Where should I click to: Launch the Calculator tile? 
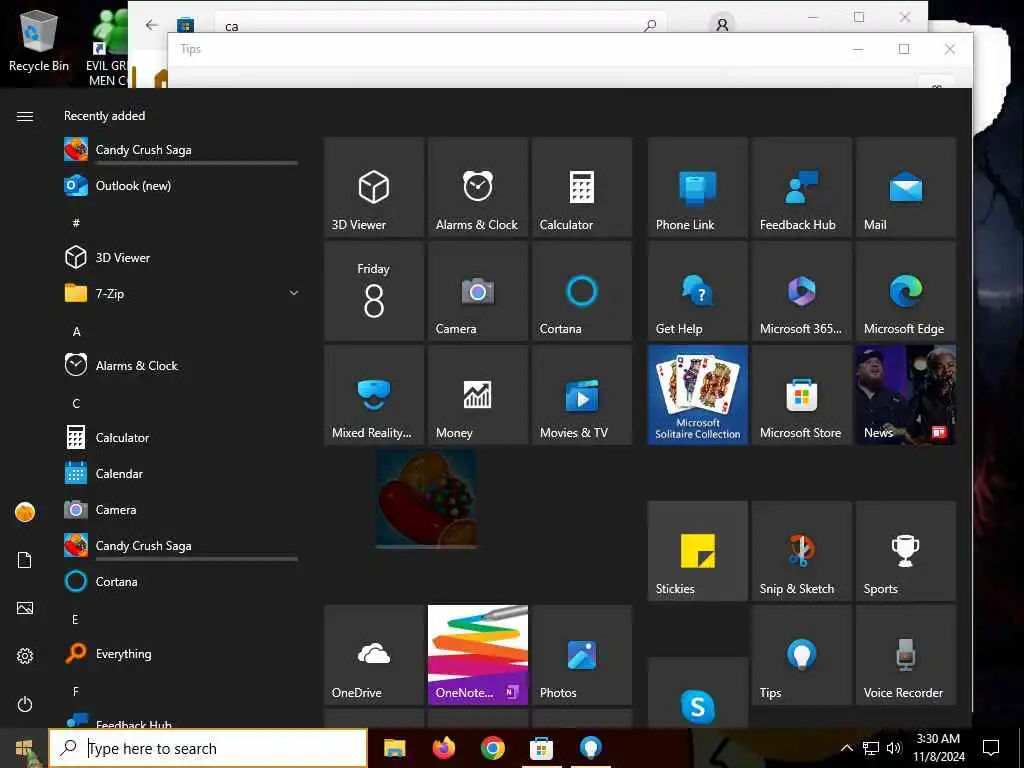582,187
